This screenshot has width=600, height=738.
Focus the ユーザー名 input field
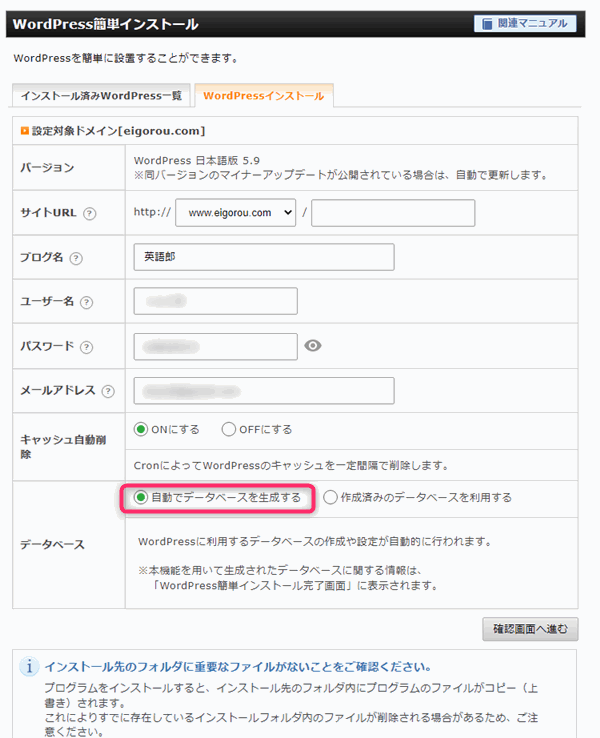tap(216, 301)
